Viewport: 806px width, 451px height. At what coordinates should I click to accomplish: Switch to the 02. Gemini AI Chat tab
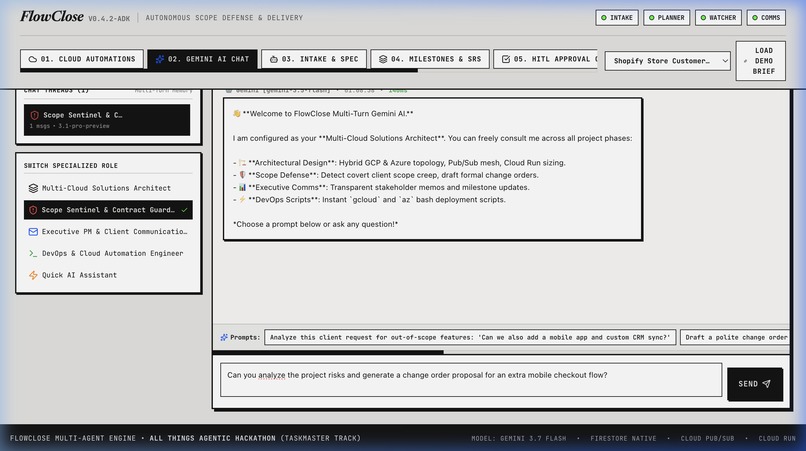coord(203,59)
